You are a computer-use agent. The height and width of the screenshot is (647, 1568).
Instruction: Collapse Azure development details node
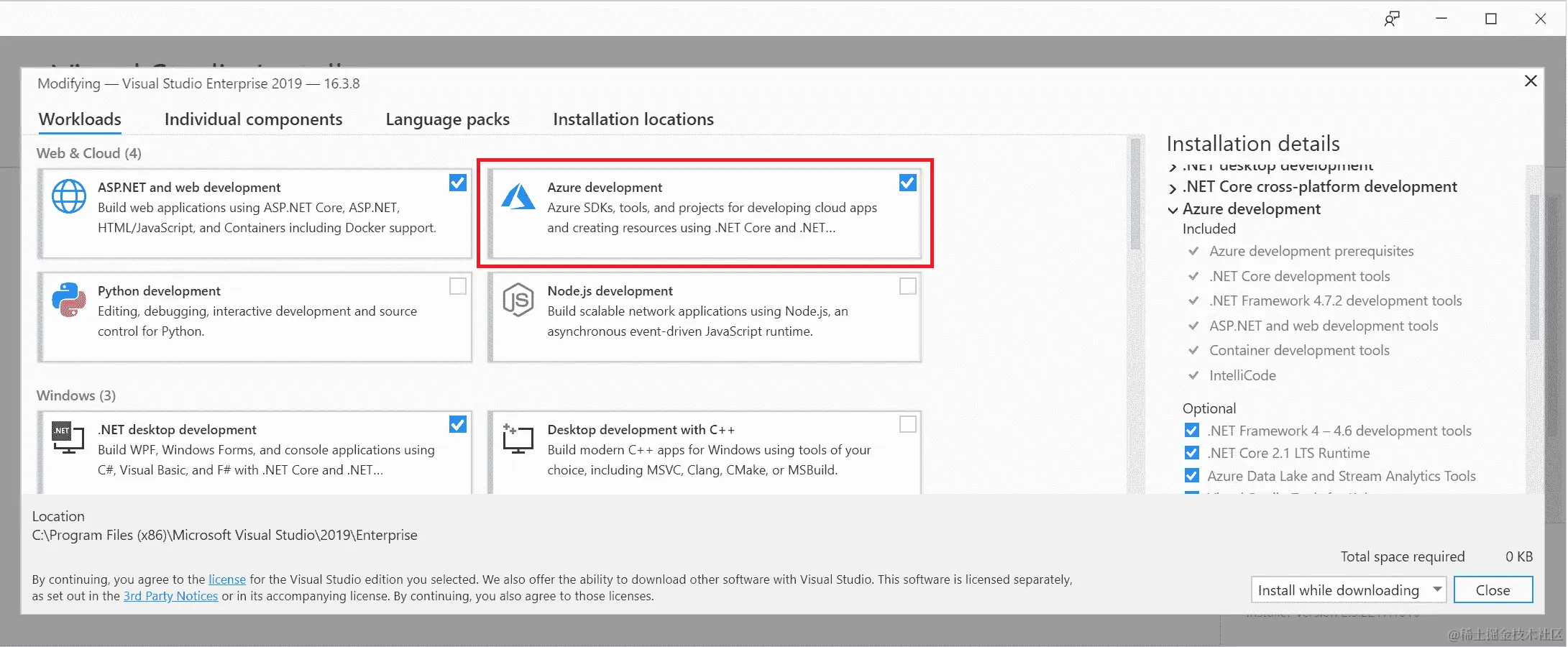[1173, 210]
